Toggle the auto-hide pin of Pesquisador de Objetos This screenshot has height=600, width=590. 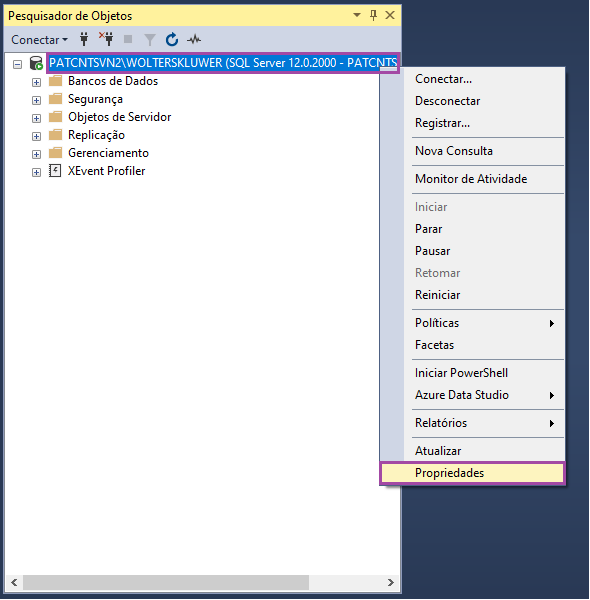point(373,15)
